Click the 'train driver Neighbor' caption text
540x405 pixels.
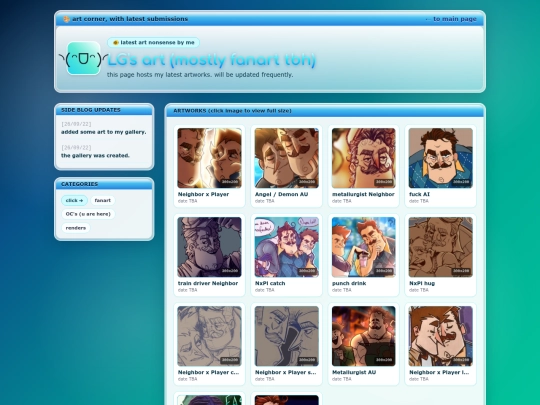(x=208, y=283)
